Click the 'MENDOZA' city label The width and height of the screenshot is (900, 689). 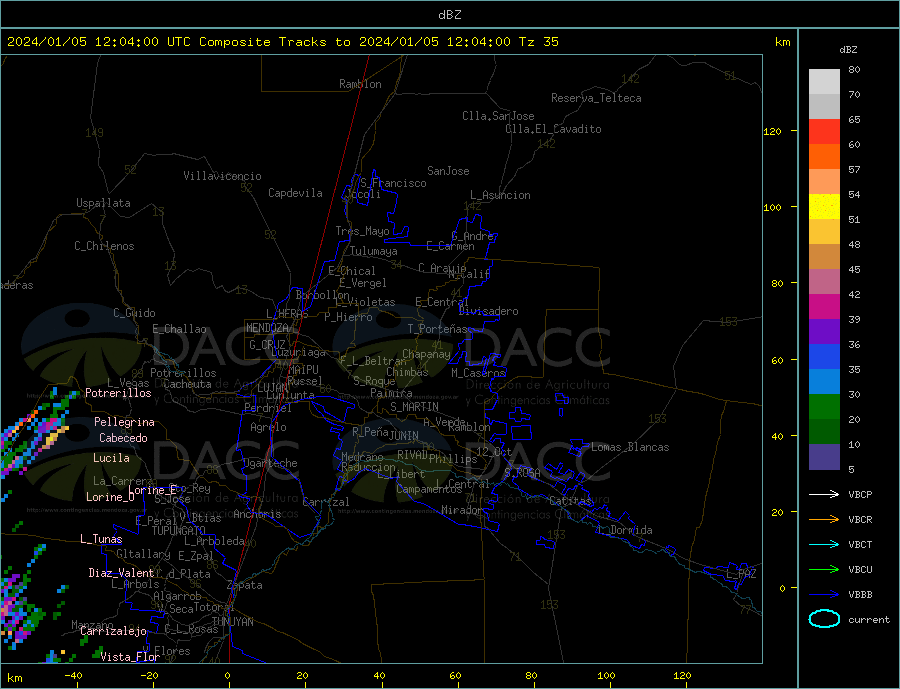267,328
